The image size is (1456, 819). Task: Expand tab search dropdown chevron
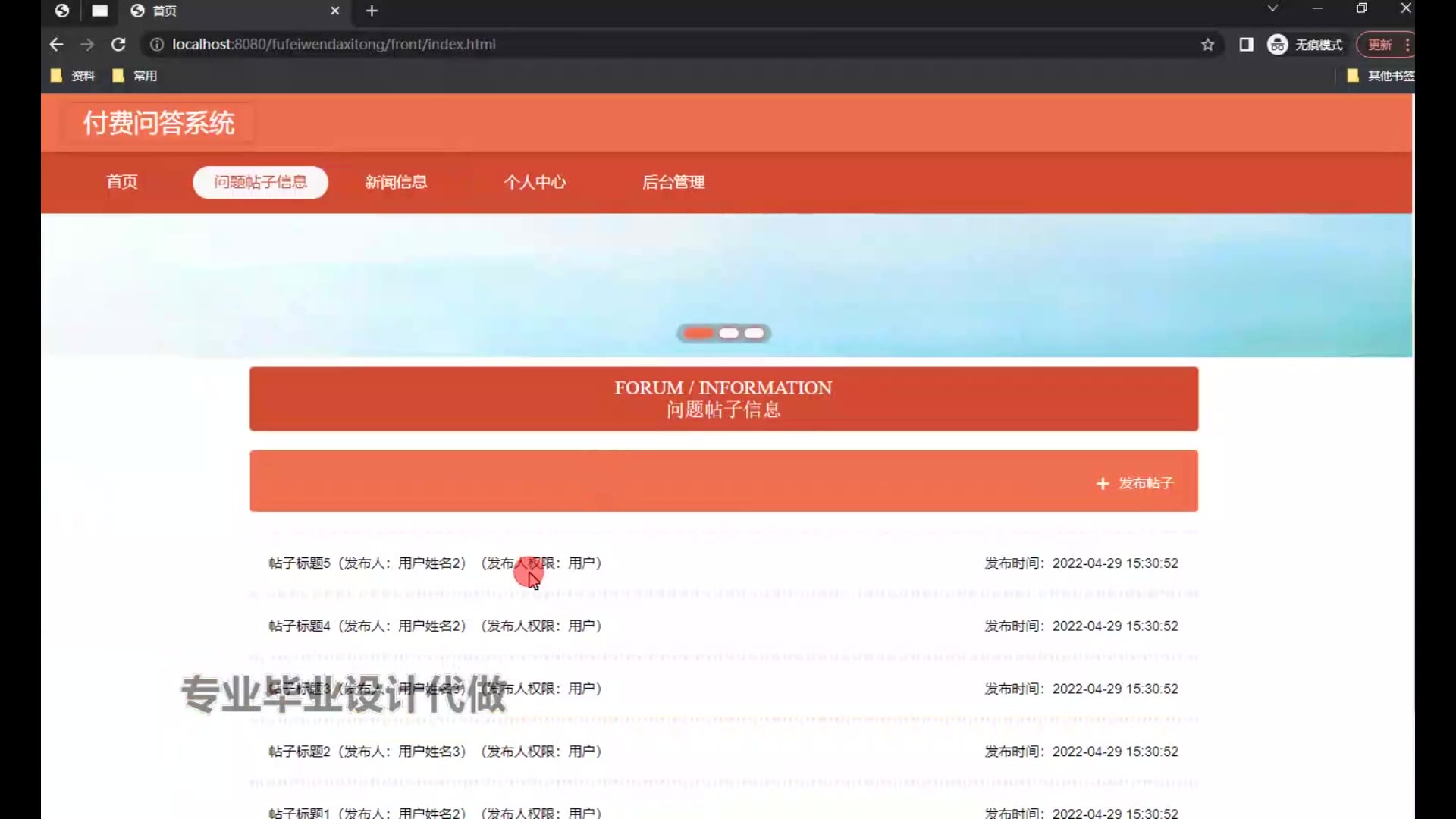[1272, 8]
